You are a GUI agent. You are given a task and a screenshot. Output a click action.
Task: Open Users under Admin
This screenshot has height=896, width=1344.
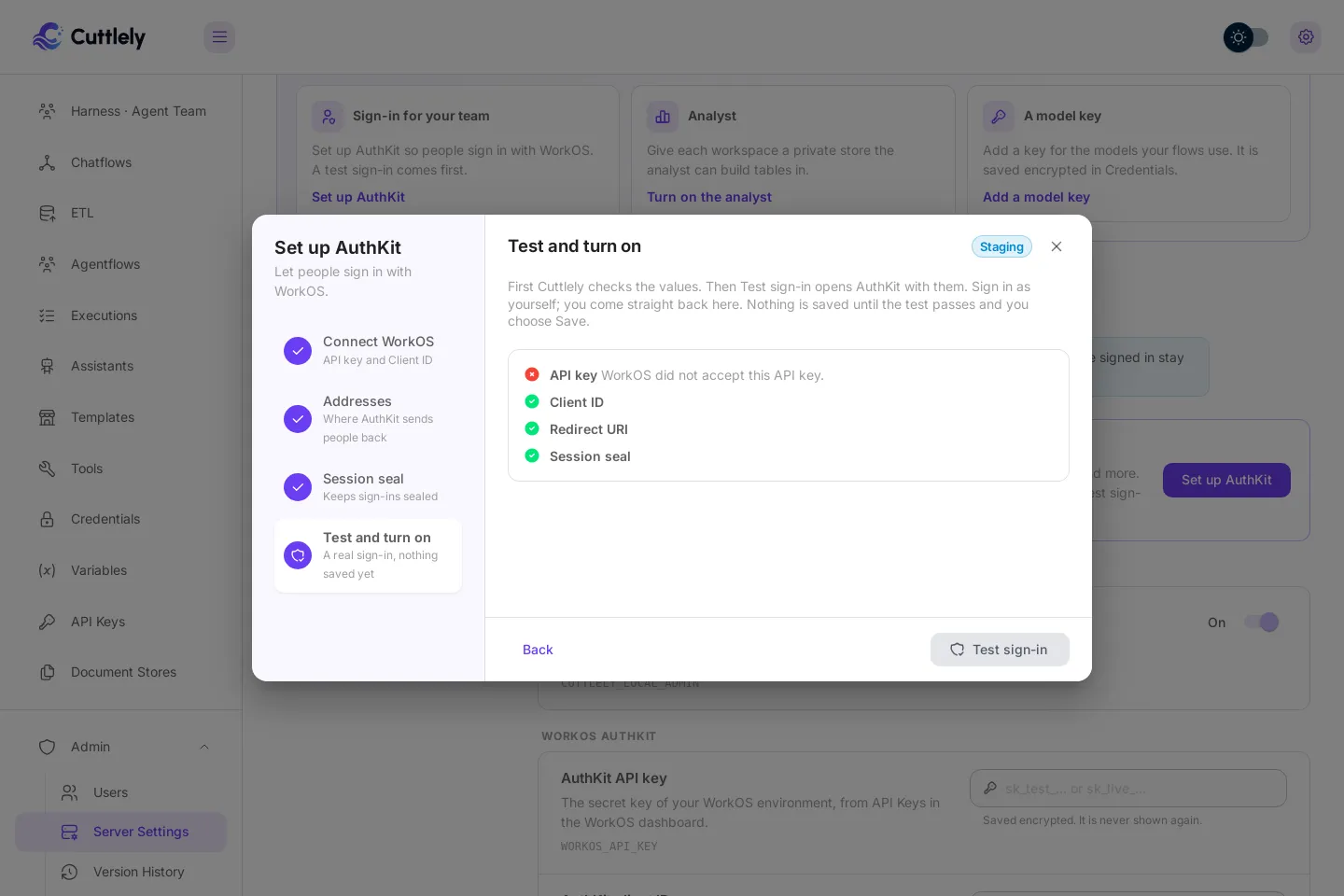[x=120, y=792]
